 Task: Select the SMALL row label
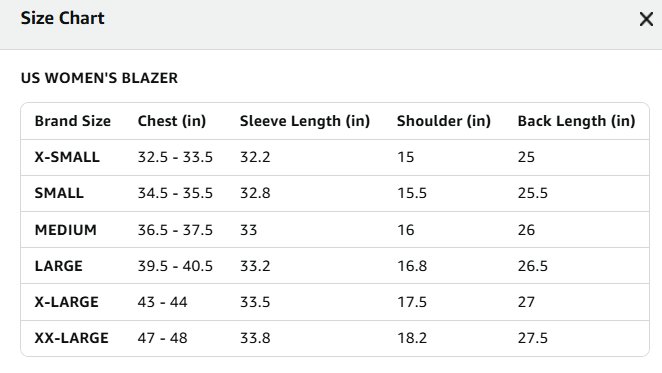coord(59,193)
